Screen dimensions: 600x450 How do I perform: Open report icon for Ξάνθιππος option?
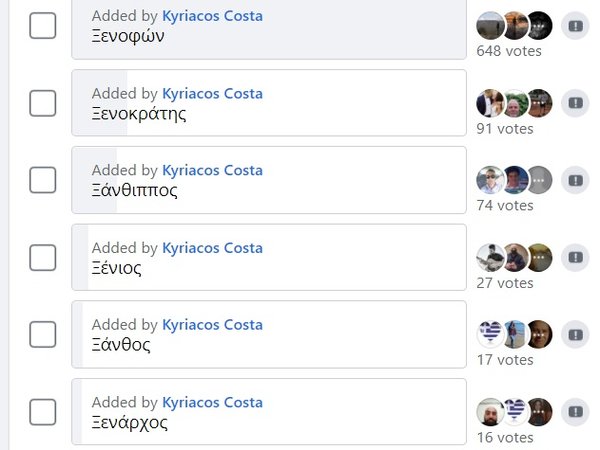[575, 180]
